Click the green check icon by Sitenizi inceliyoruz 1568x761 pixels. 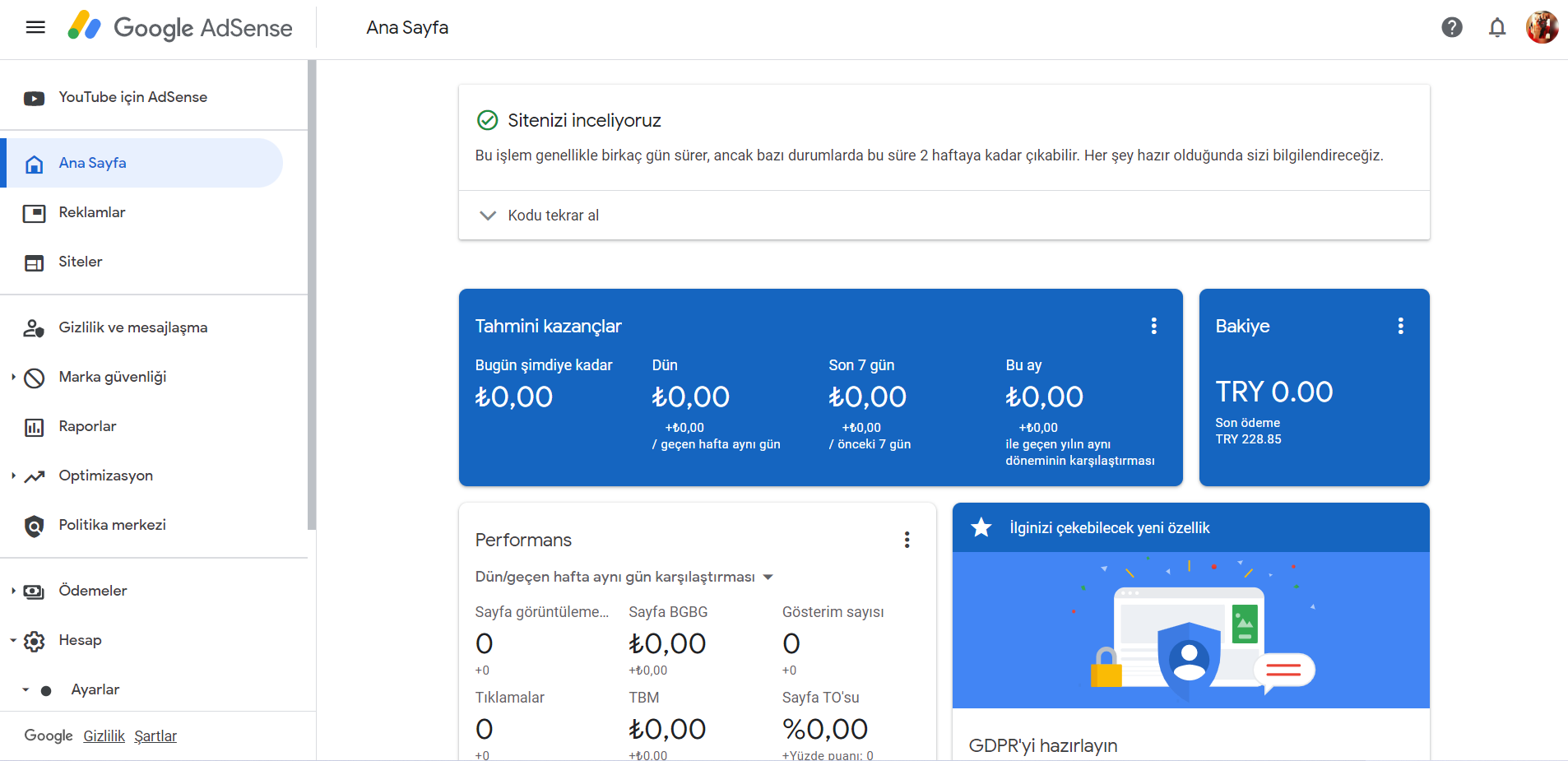487,120
